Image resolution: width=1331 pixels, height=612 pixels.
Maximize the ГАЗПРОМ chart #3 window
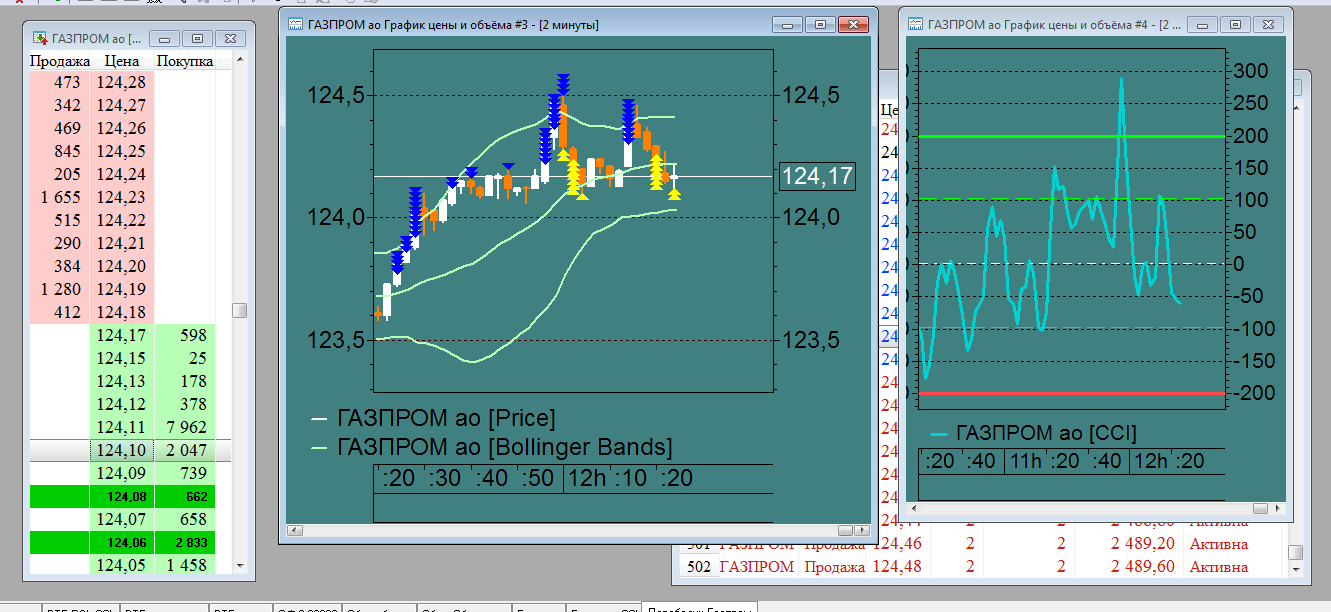click(820, 24)
